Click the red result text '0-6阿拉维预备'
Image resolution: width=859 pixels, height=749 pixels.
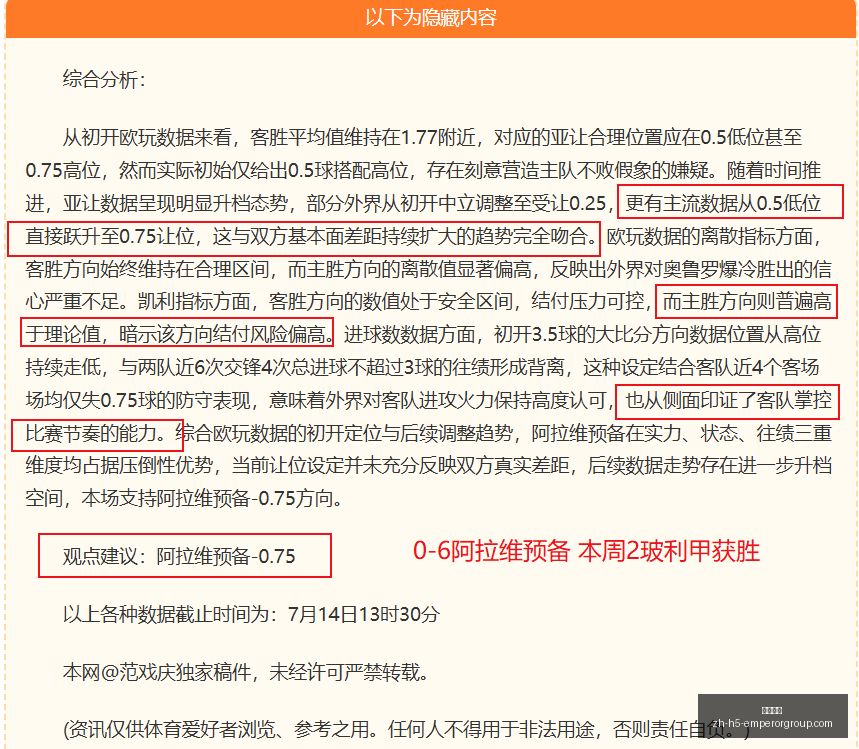coord(491,551)
